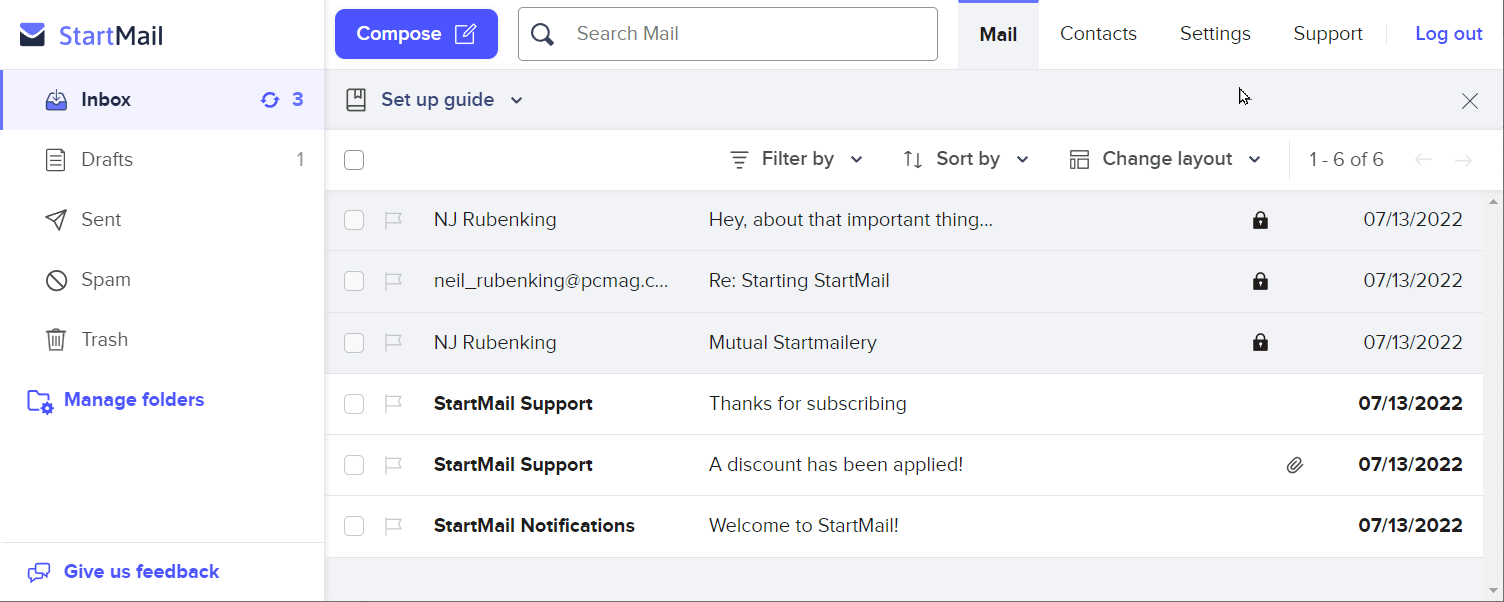
Task: Click the encryption lock on 'Mutual Startmailery'
Action: point(1260,342)
